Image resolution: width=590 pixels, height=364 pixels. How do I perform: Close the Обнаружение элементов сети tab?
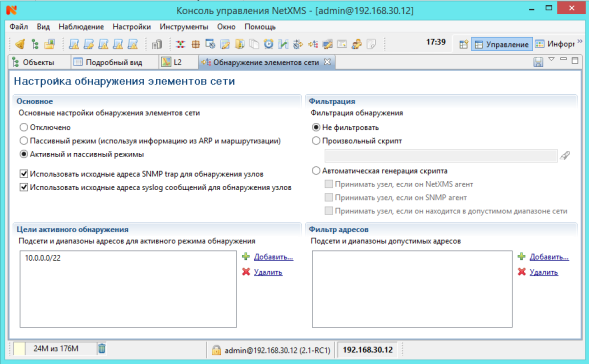tap(328, 62)
